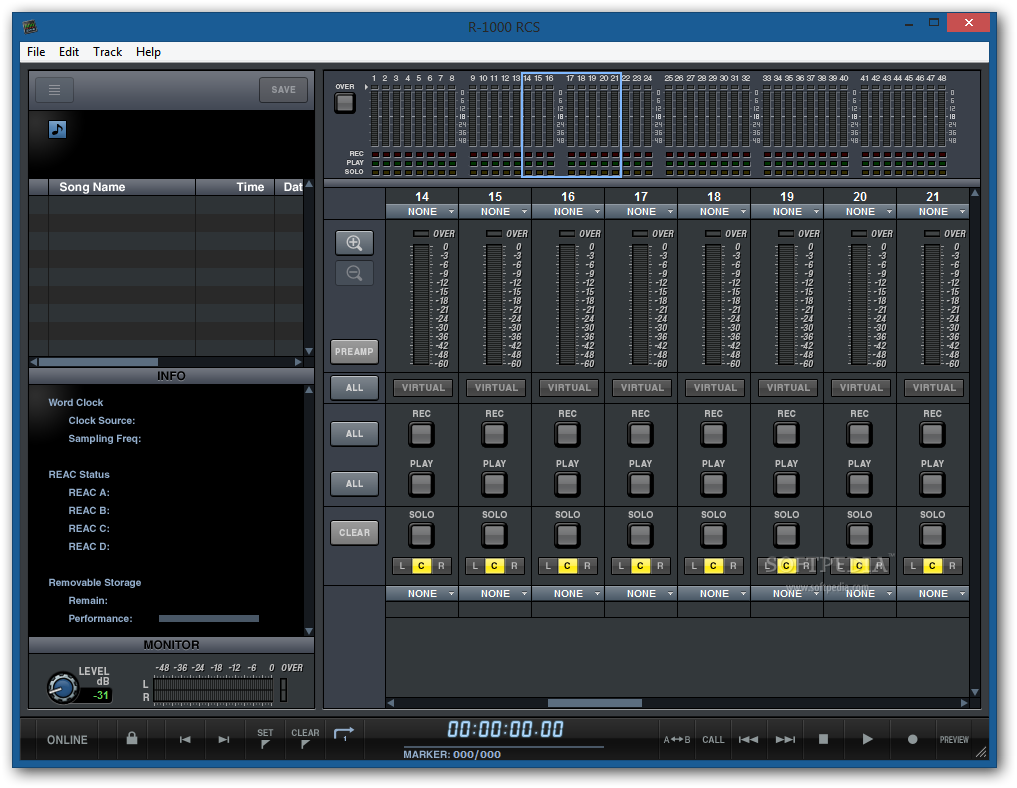Click the window resize grip icon
Viewport: 1017px width, 788px height.
pyautogui.click(x=981, y=752)
